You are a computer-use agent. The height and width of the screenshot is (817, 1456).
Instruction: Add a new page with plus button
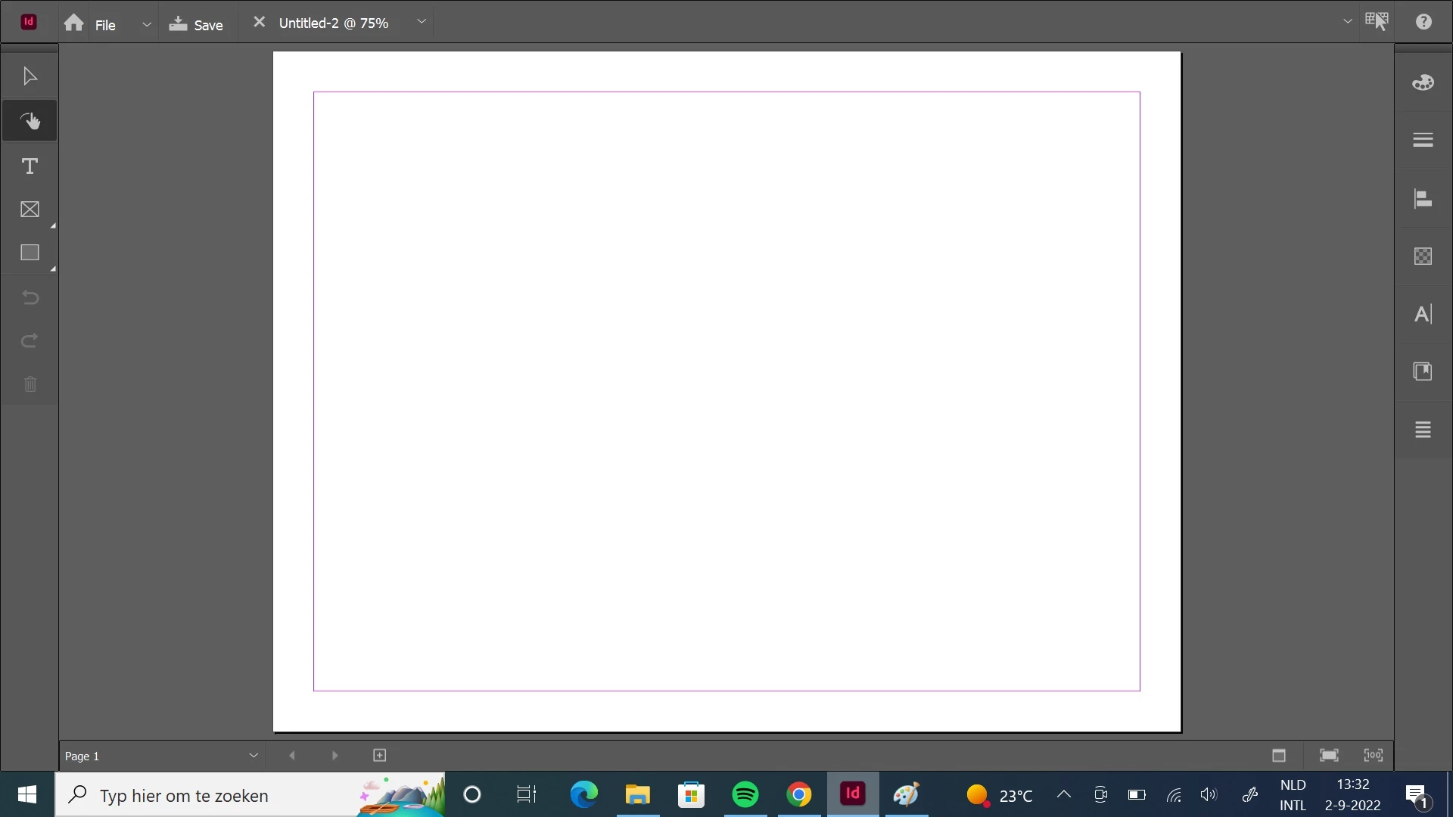381,756
